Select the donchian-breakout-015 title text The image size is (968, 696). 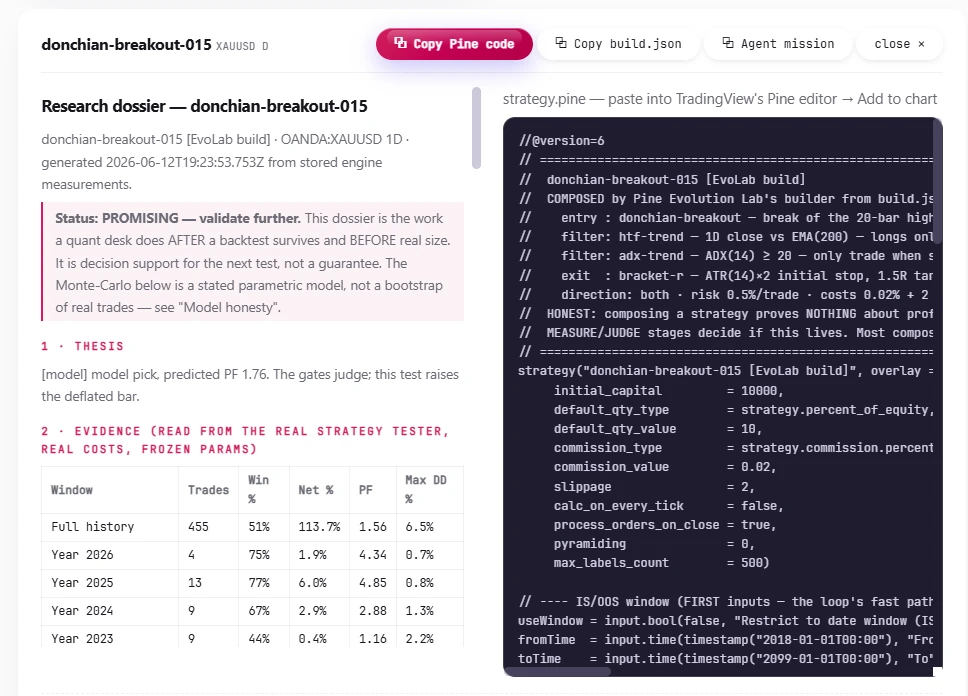126,44
